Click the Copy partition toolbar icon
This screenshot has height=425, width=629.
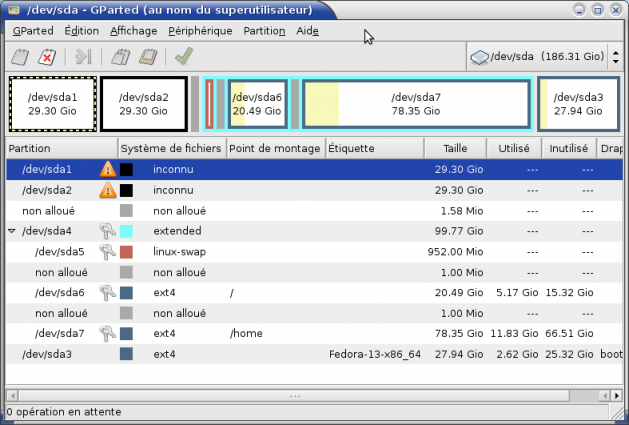pyautogui.click(x=120, y=57)
